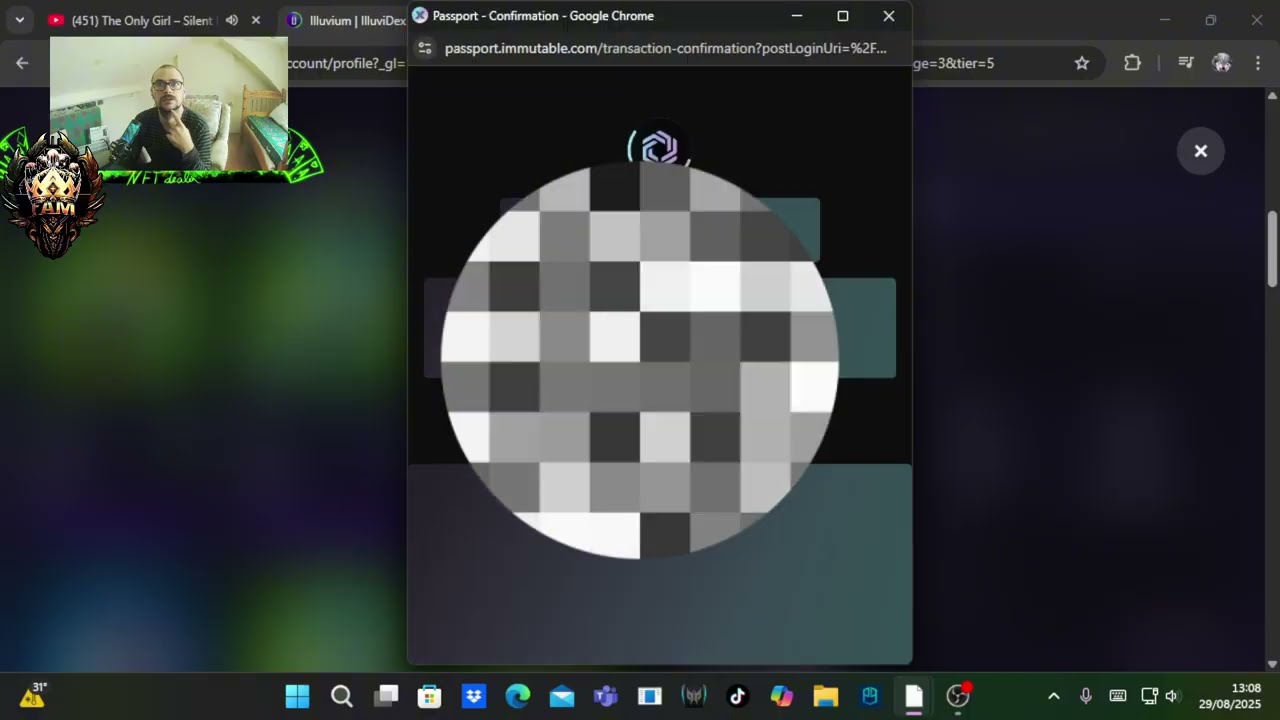Open the media controls icon in toolbar
Image resolution: width=1280 pixels, height=720 pixels.
click(x=1186, y=63)
